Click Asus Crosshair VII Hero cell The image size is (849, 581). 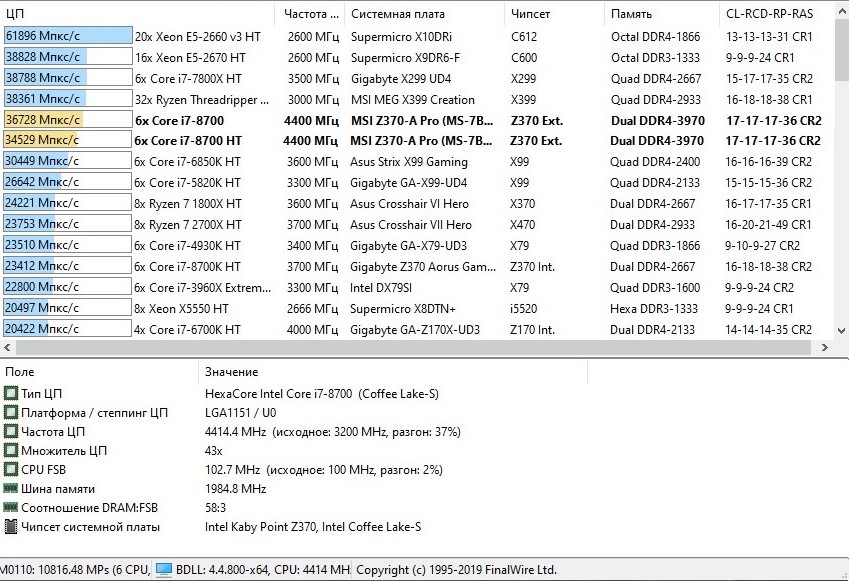point(410,224)
